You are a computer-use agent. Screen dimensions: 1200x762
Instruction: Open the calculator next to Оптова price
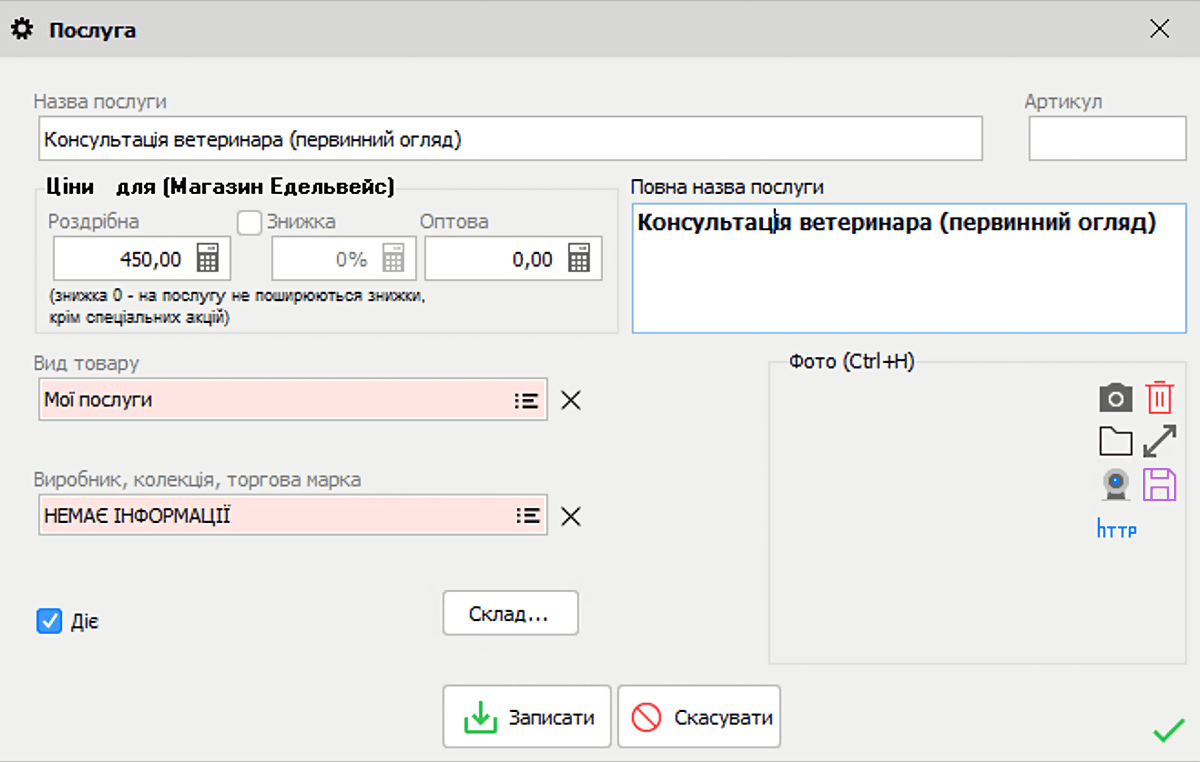579,258
